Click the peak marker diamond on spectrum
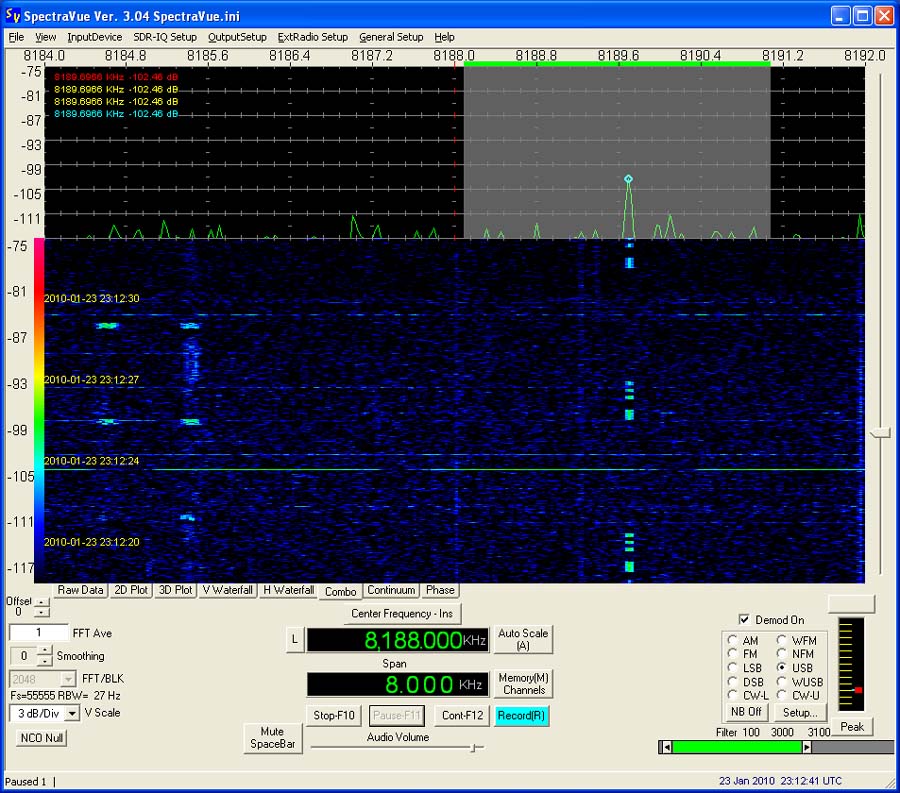 [629, 179]
